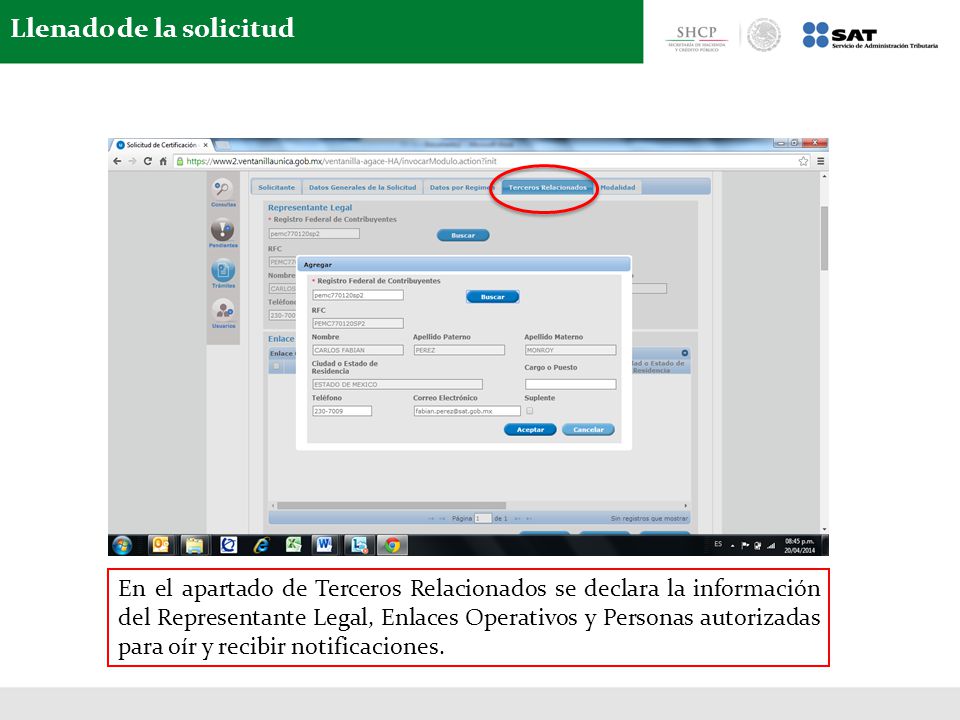Click Buscar under Representante Legal
Viewport: 960px width, 720px height.
click(463, 235)
